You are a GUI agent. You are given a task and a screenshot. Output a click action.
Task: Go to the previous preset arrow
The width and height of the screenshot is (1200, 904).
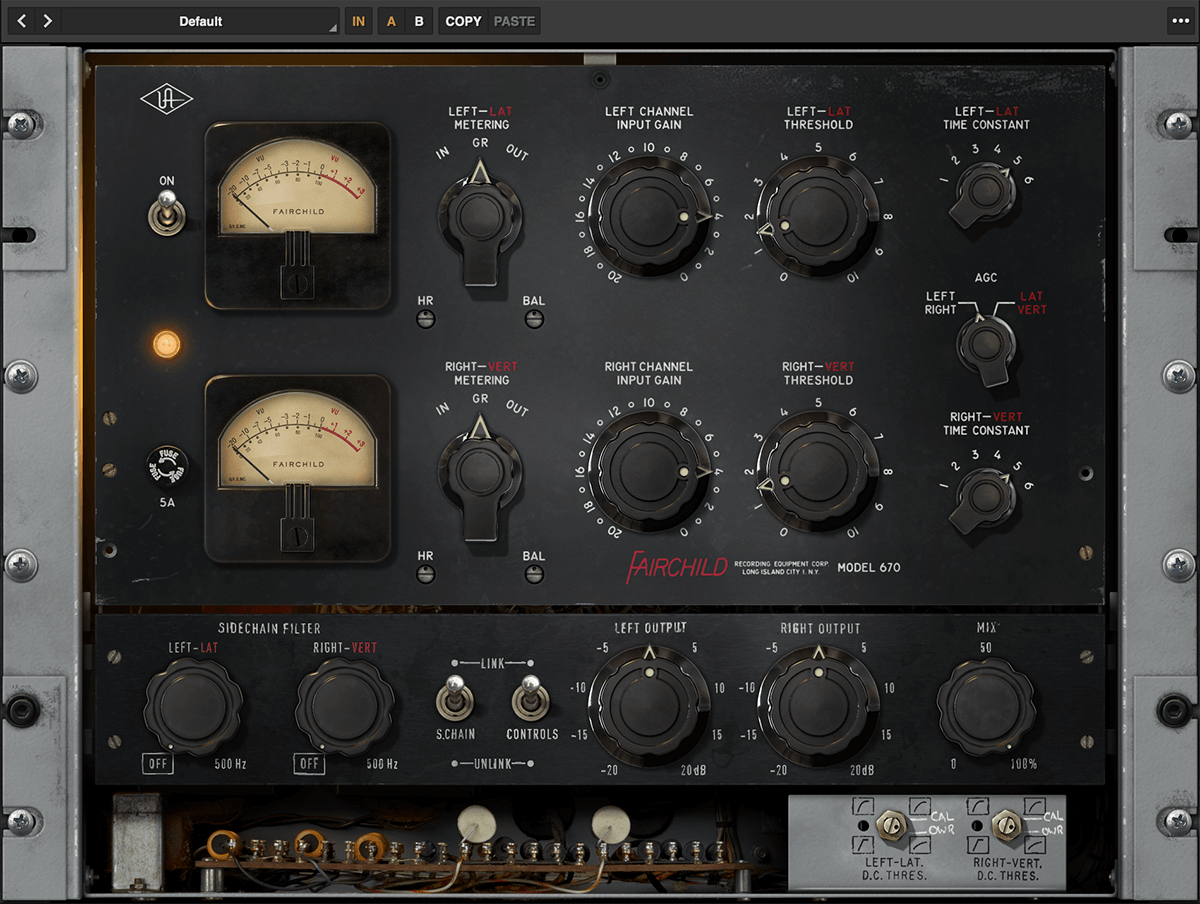click(22, 21)
